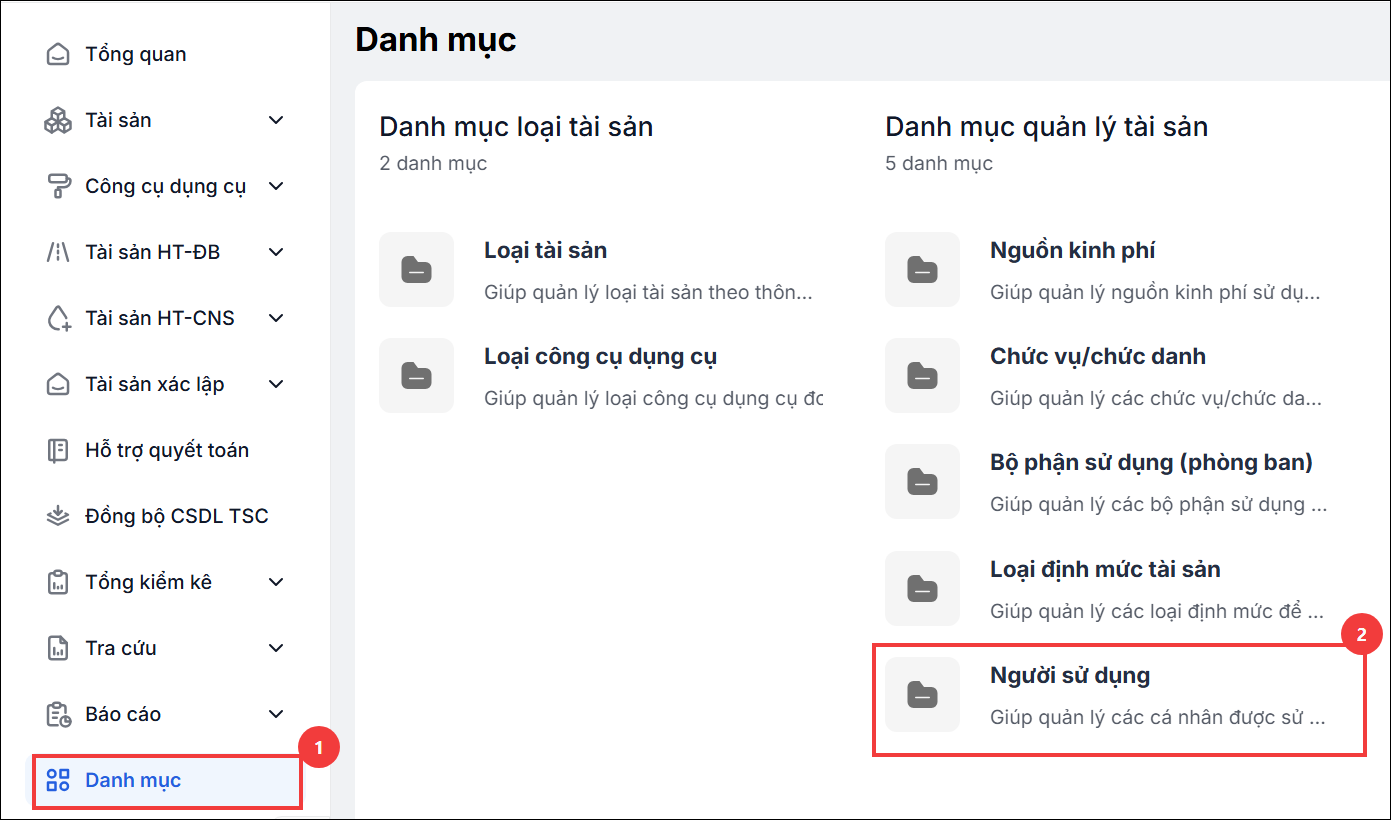Viewport: 1391px width, 820px height.
Task: Open the Loại tài sản category link
Action: (x=545, y=250)
